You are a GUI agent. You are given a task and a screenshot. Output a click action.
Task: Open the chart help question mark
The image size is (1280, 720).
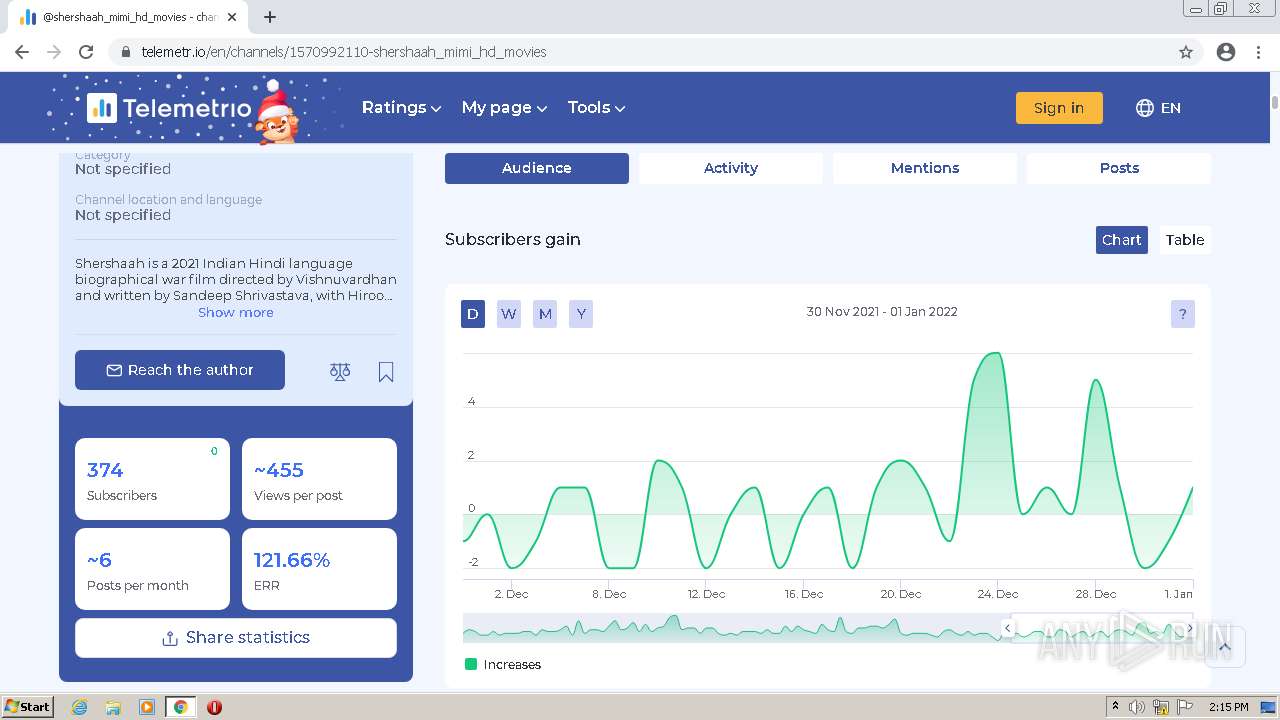point(1182,314)
